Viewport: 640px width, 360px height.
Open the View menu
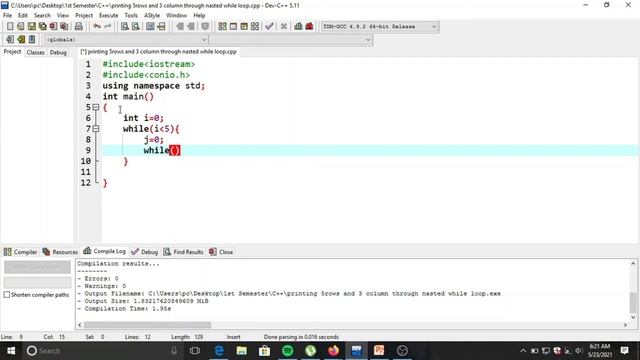pos(62,15)
